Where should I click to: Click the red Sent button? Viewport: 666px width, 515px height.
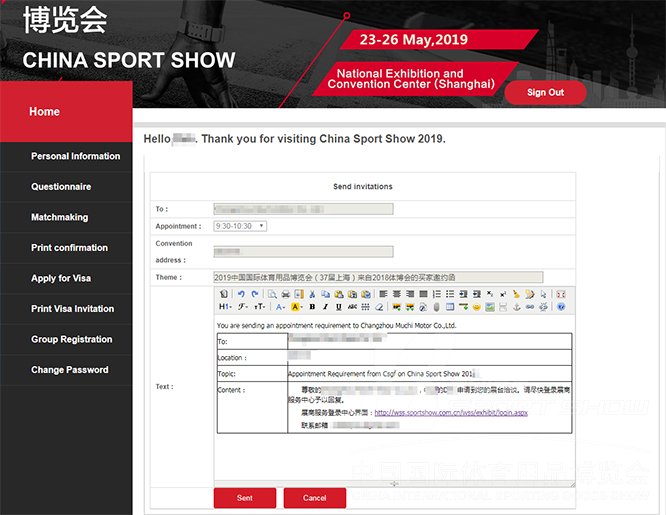click(x=245, y=498)
